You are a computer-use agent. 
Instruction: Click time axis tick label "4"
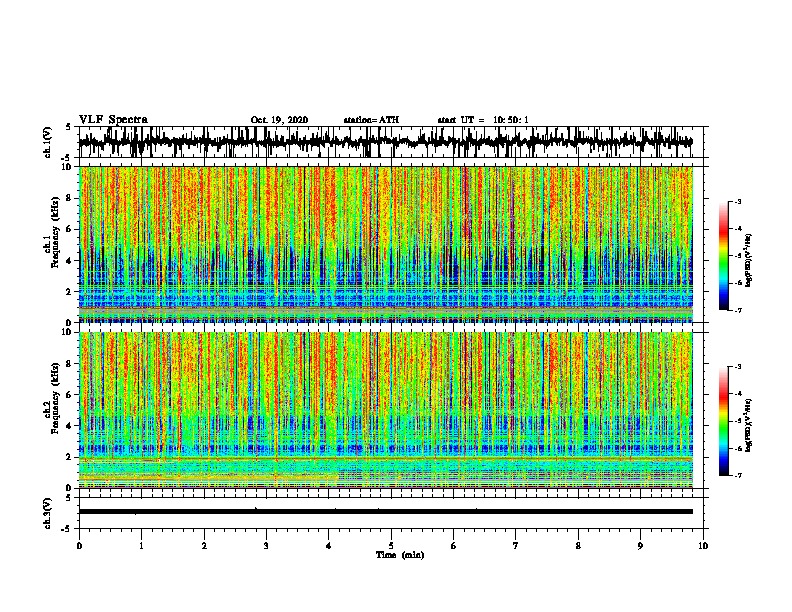[328, 546]
